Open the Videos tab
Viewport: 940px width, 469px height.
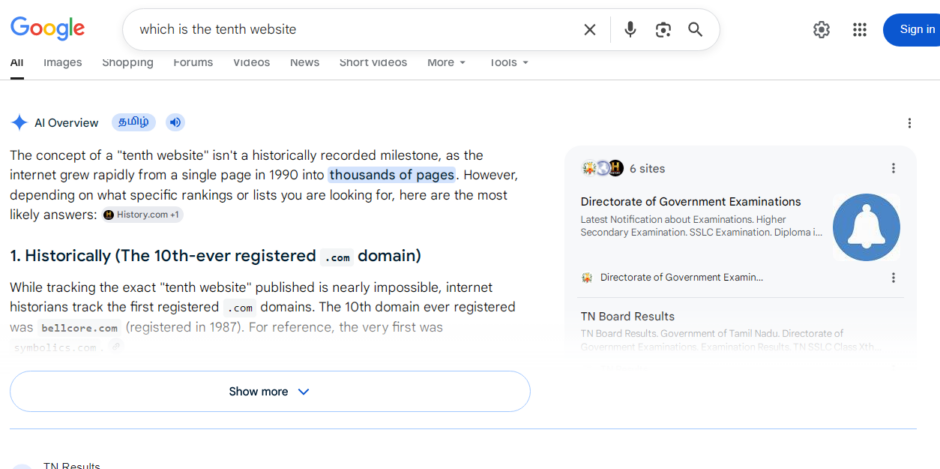coord(251,62)
